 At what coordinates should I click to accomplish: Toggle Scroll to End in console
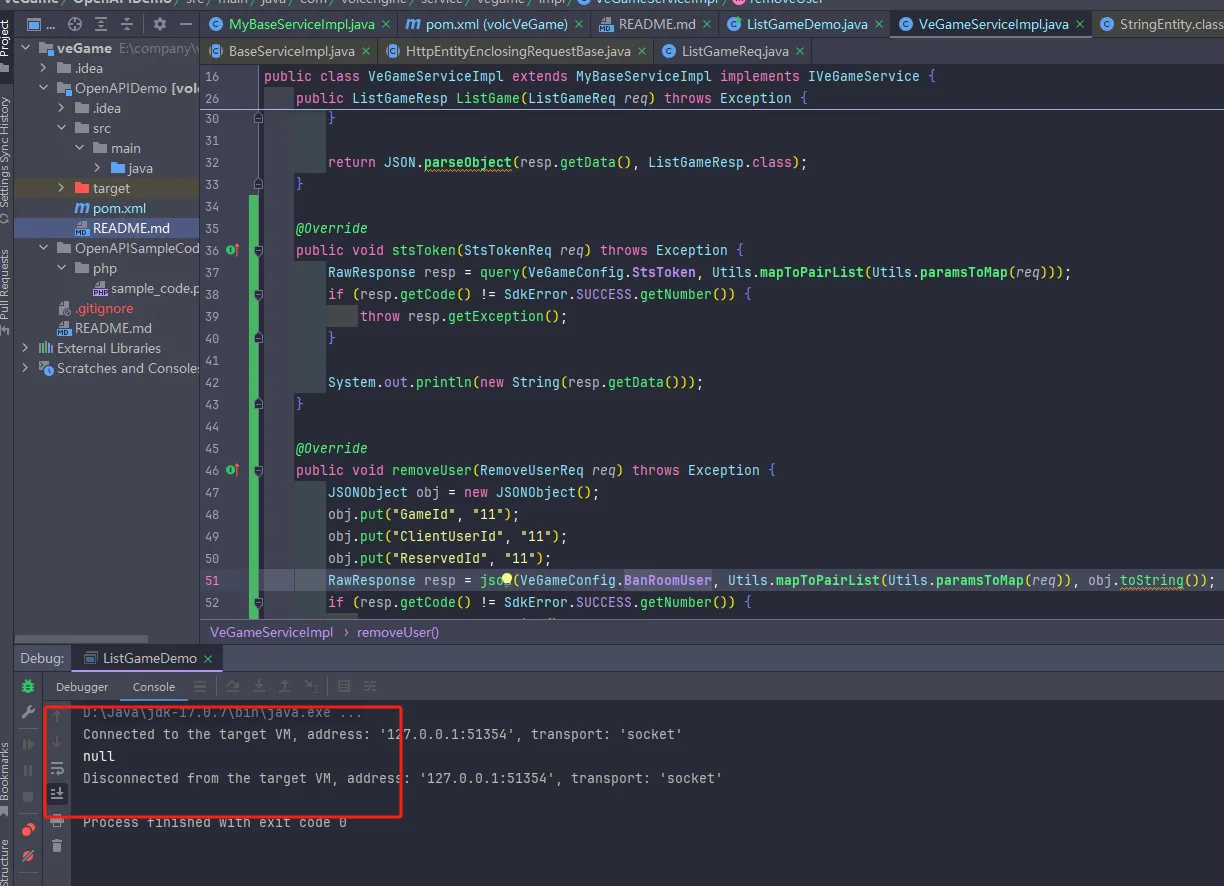57,794
